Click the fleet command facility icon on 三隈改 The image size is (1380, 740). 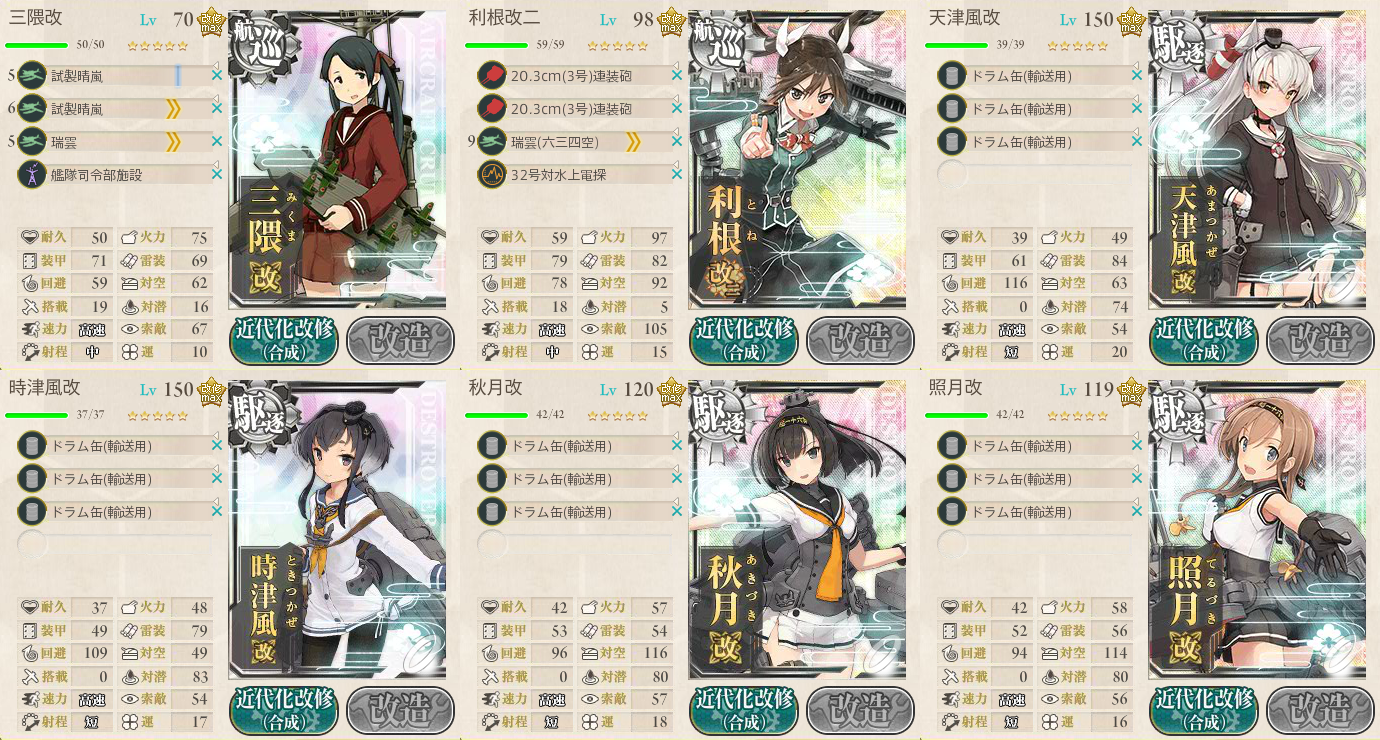pyautogui.click(x=31, y=175)
